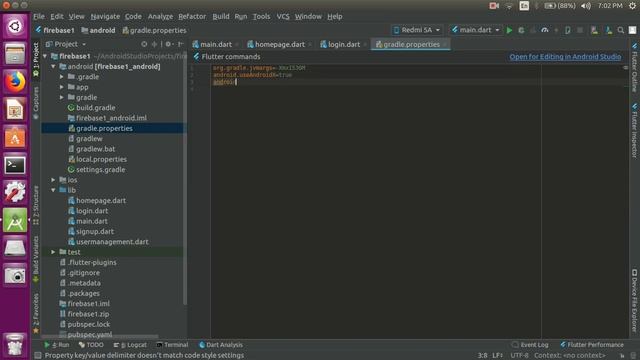Select settings.gradle in project tree
The image size is (640, 360).
(x=100, y=169)
